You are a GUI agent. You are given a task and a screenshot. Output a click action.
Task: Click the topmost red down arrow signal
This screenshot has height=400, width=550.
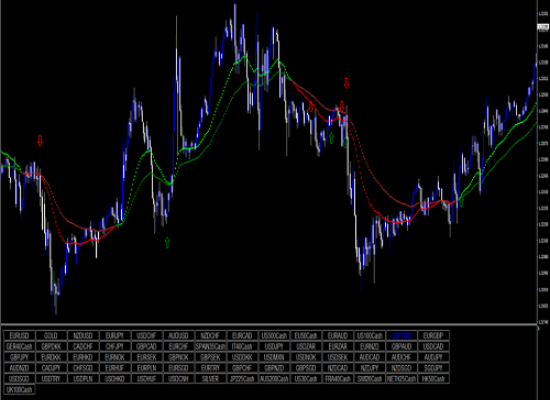(347, 83)
